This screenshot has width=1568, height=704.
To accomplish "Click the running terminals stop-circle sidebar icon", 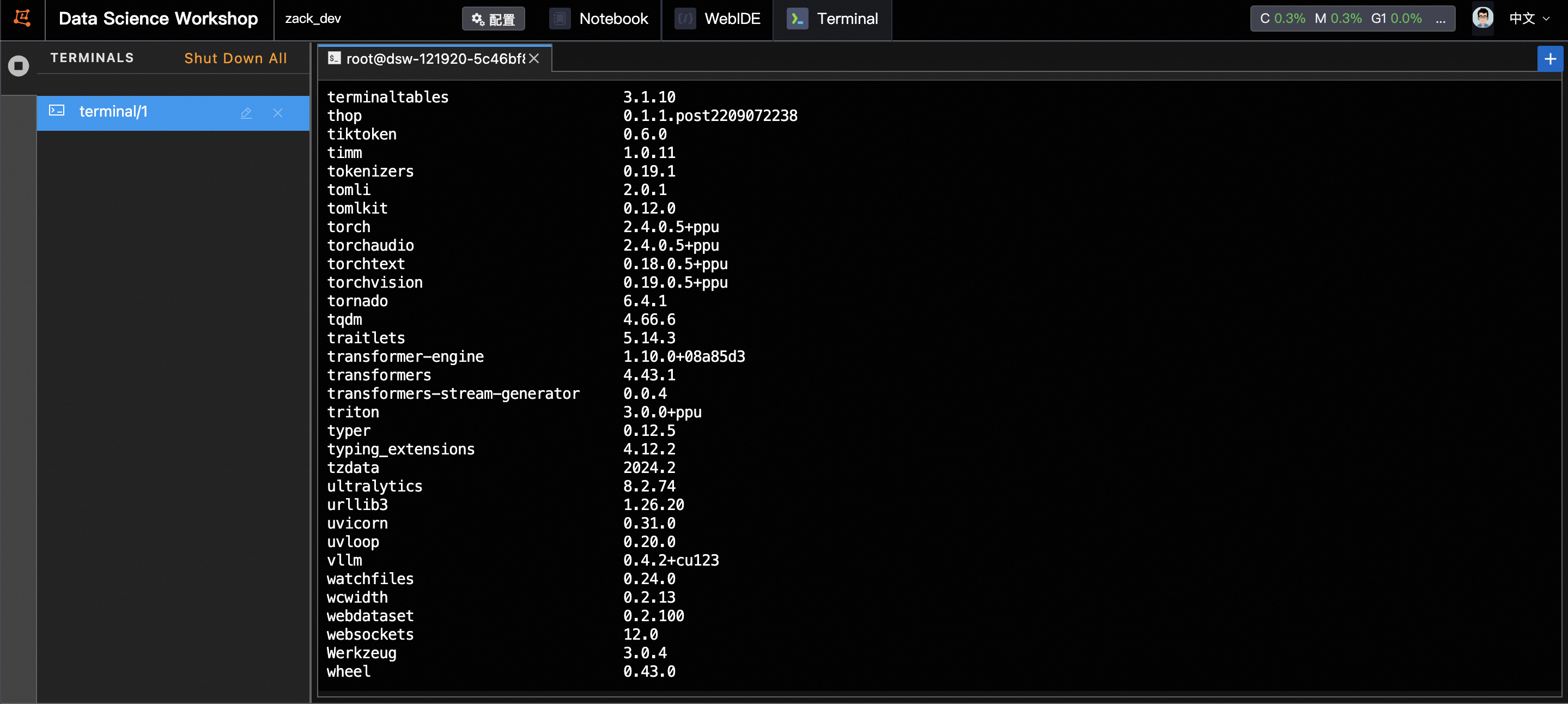I will point(19,65).
